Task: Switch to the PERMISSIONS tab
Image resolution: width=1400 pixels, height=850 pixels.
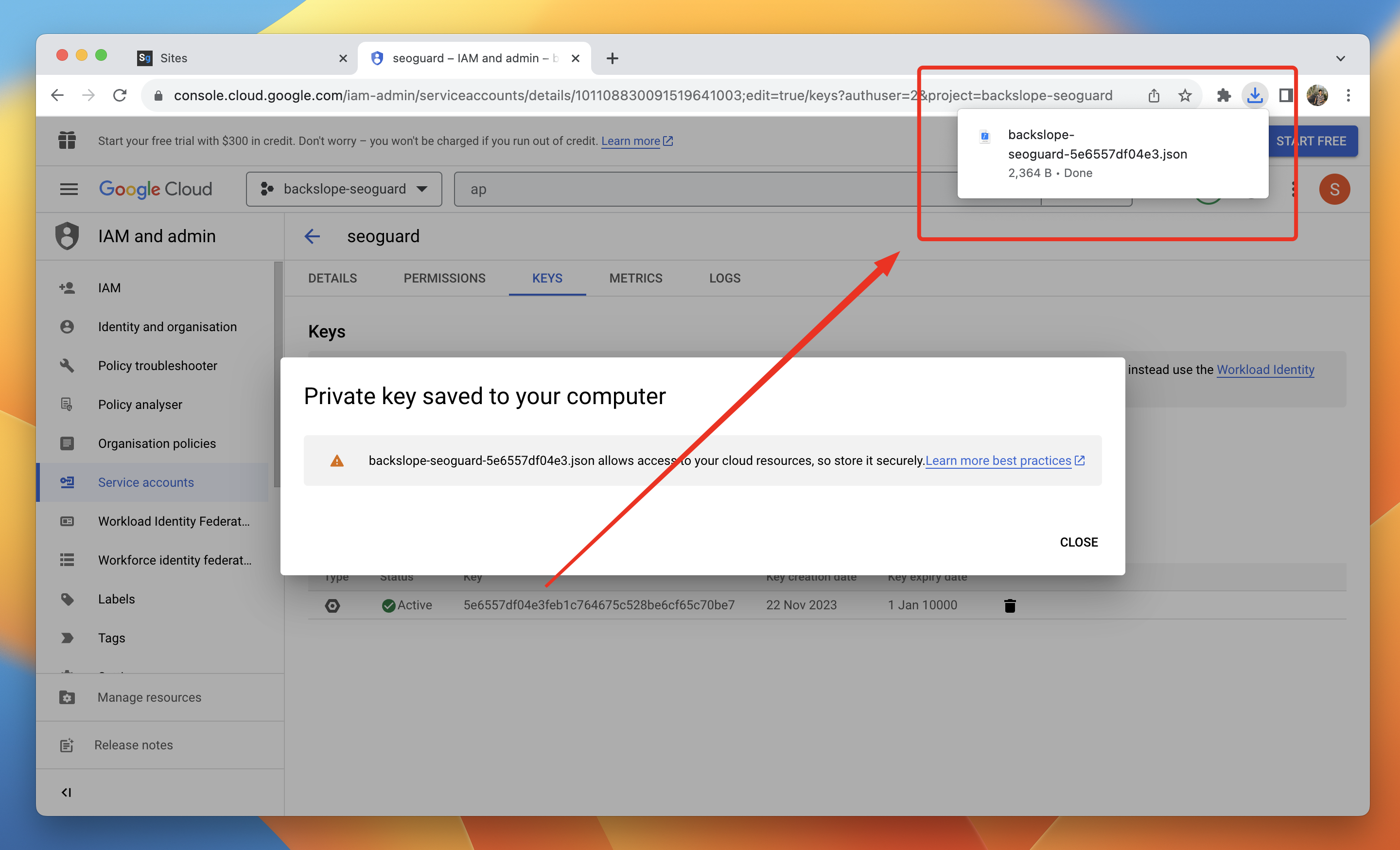Action: tap(444, 278)
